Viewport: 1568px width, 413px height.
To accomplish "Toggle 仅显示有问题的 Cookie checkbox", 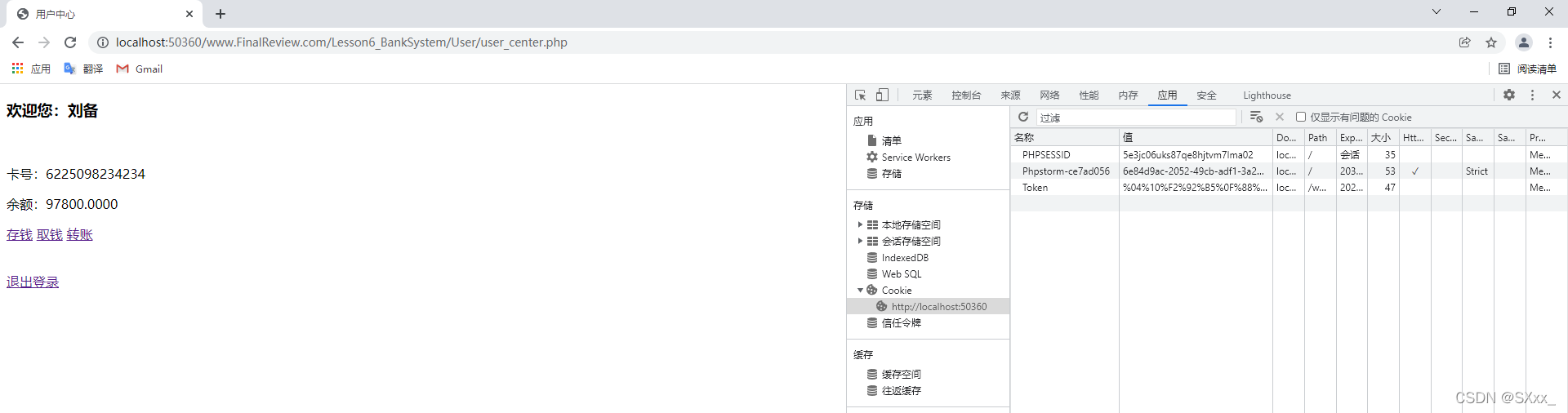I will point(1301,117).
